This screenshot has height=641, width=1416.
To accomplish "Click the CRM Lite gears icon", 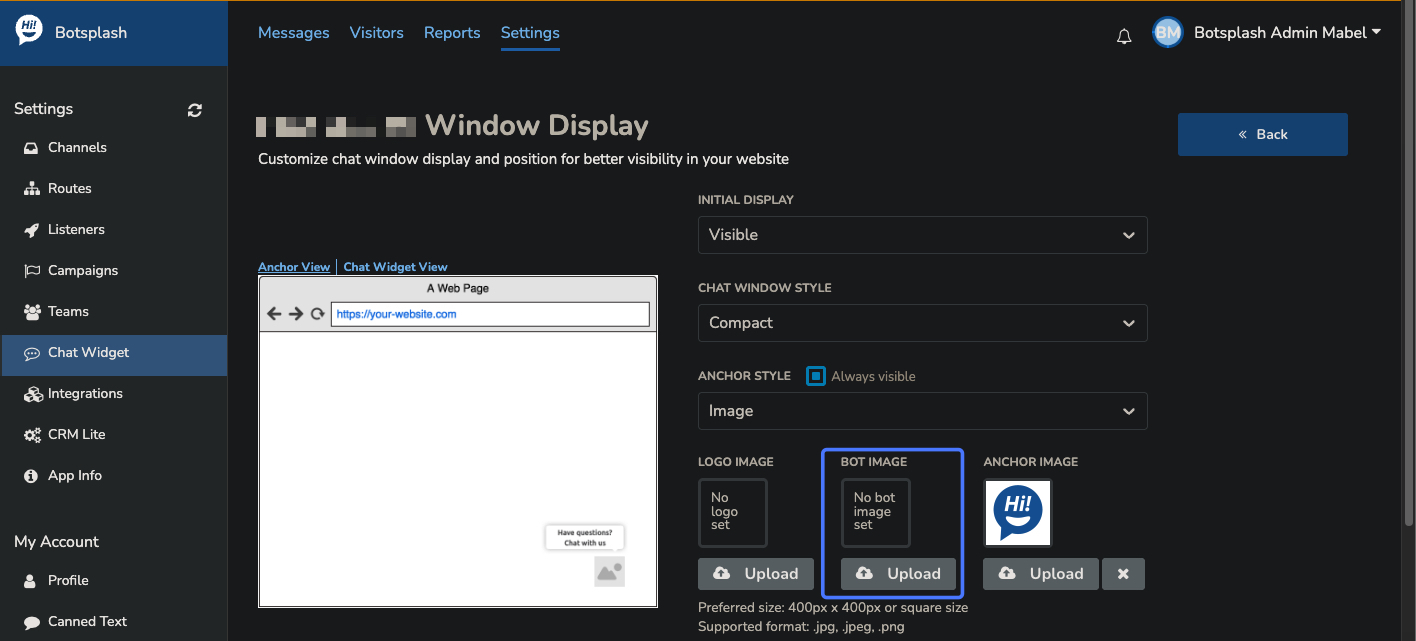I will [x=31, y=435].
